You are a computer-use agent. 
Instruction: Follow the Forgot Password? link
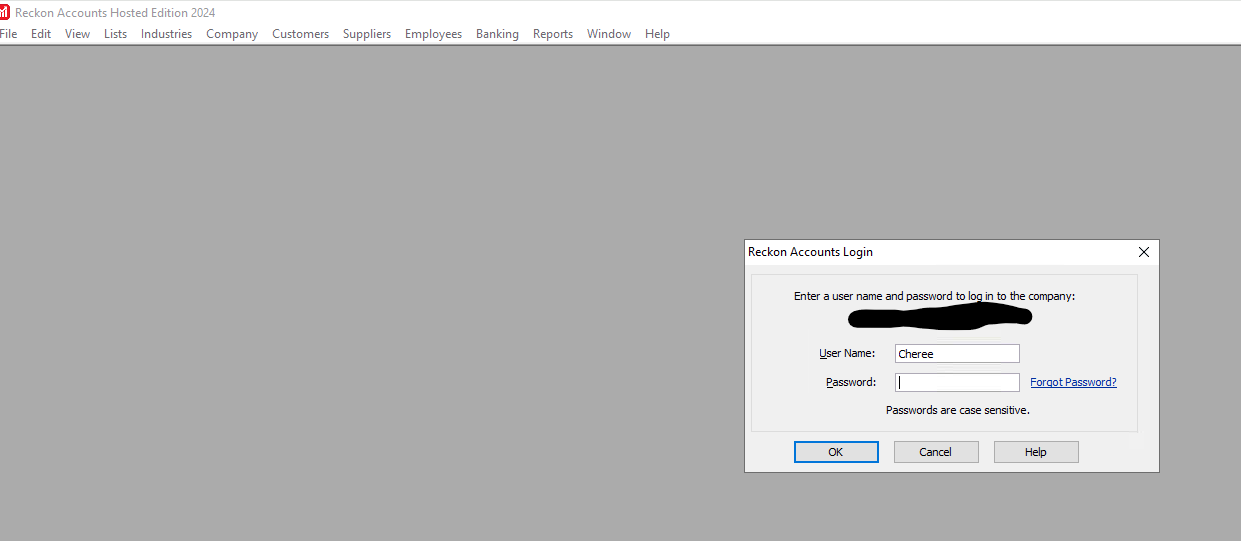click(x=1073, y=382)
